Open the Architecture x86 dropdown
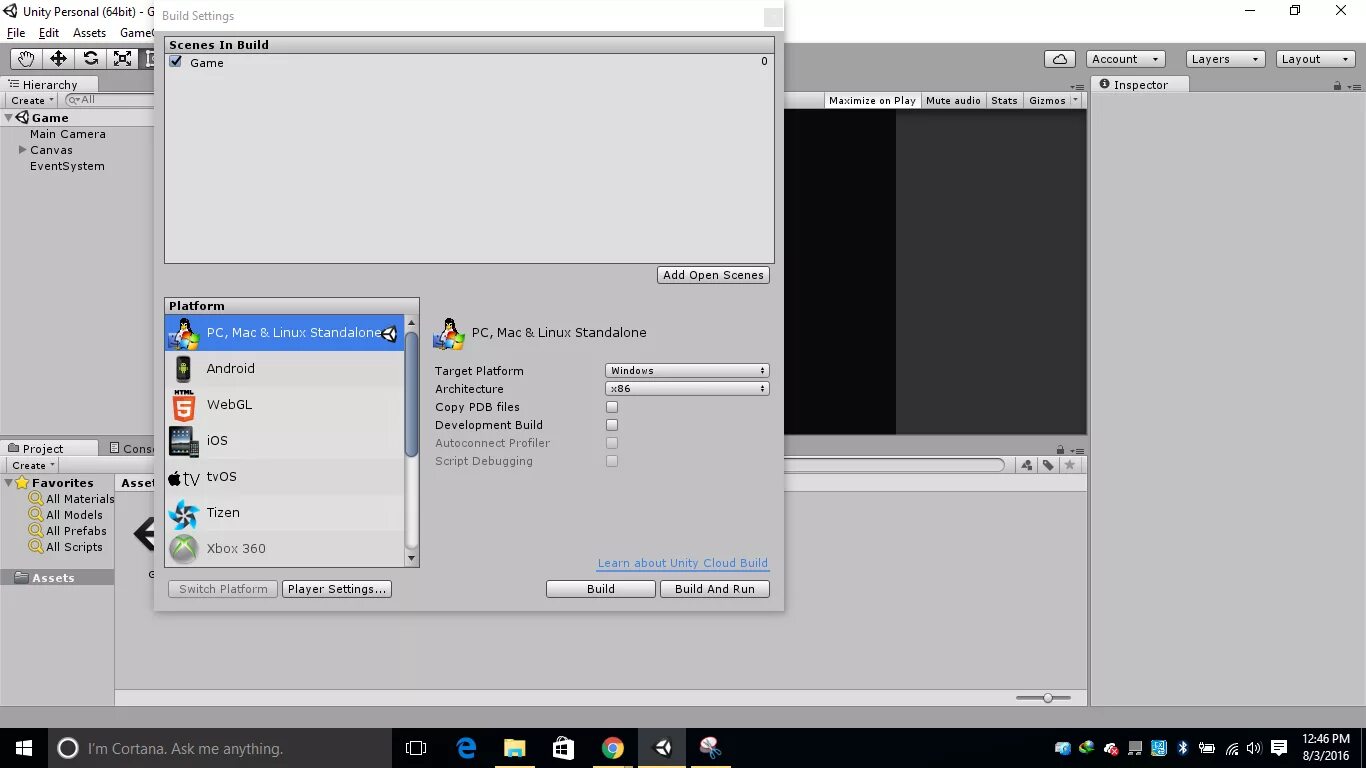Viewport: 1366px width, 768px height. coord(687,389)
